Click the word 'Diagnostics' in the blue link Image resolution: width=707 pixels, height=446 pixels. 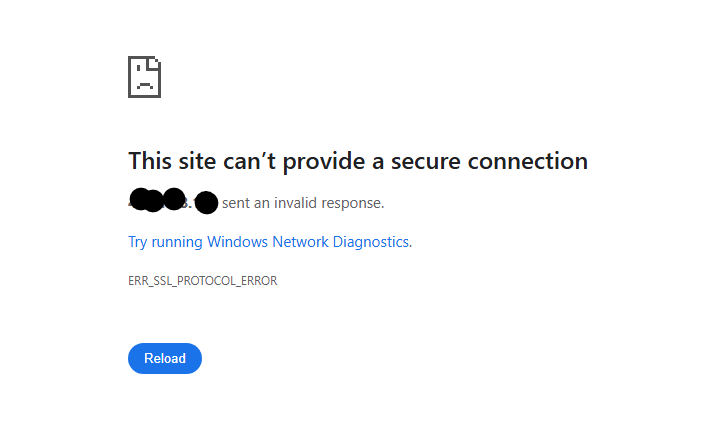tap(371, 242)
